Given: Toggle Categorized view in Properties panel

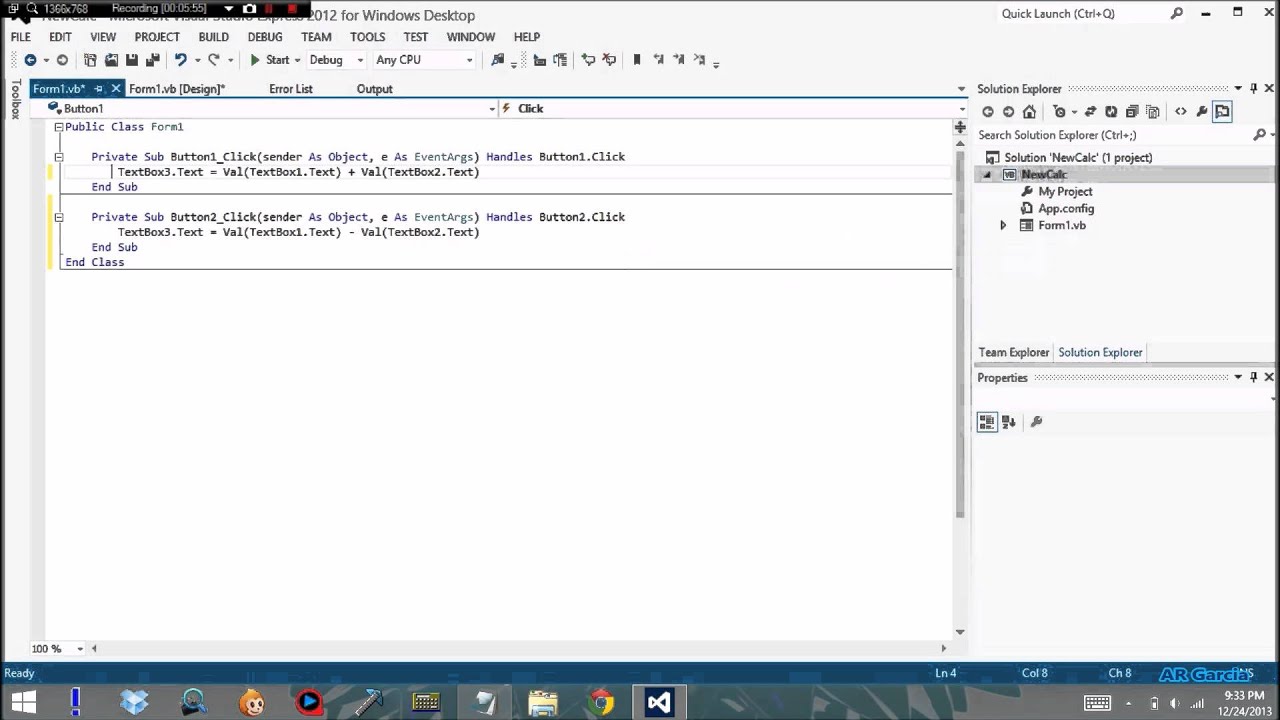Looking at the screenshot, I should tap(987, 422).
